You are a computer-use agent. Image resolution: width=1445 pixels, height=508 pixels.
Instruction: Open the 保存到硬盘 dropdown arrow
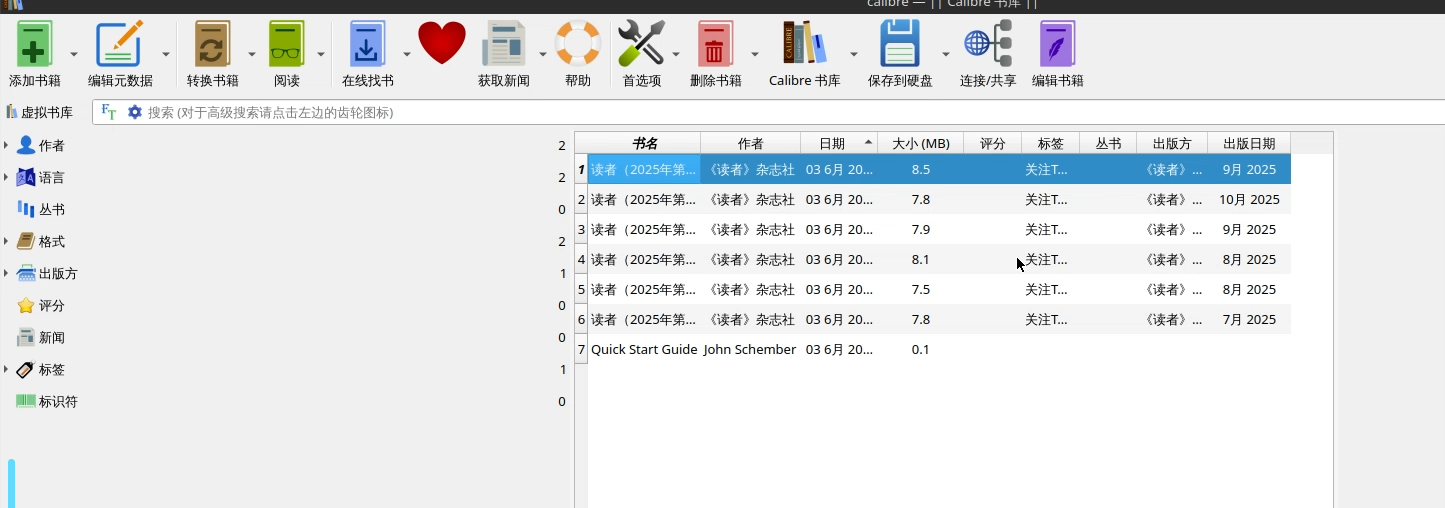[x=946, y=54]
